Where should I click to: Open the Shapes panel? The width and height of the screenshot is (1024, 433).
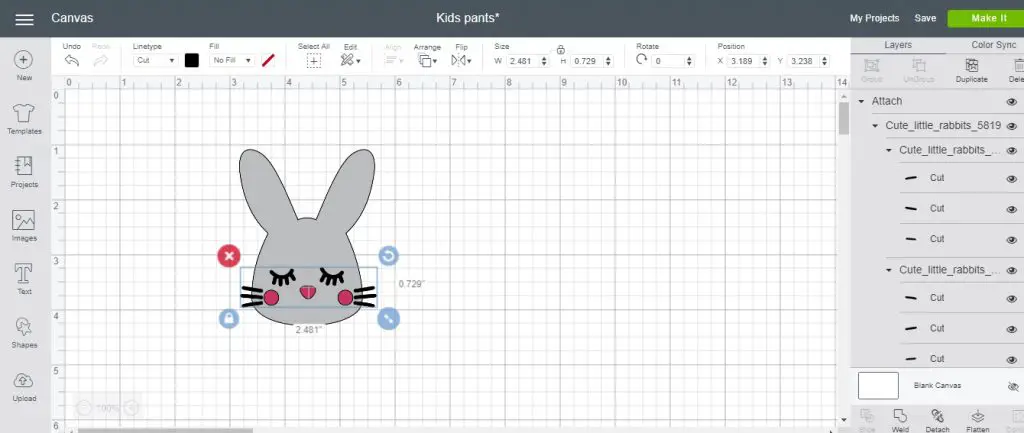[x=24, y=333]
